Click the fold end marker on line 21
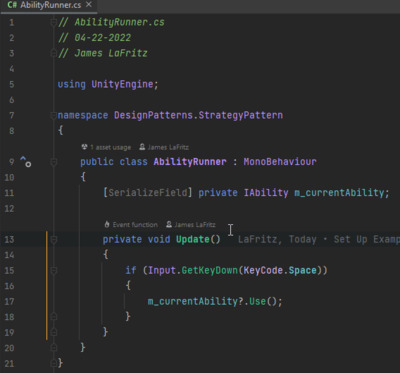The image size is (400, 373). point(53,363)
